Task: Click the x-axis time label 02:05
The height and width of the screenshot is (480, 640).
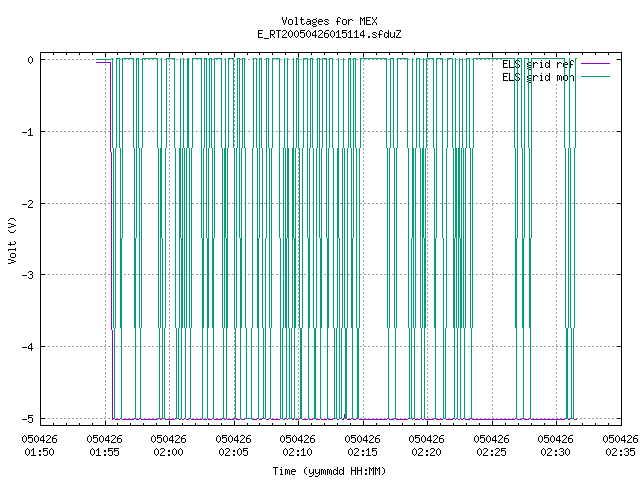Action: [233, 452]
